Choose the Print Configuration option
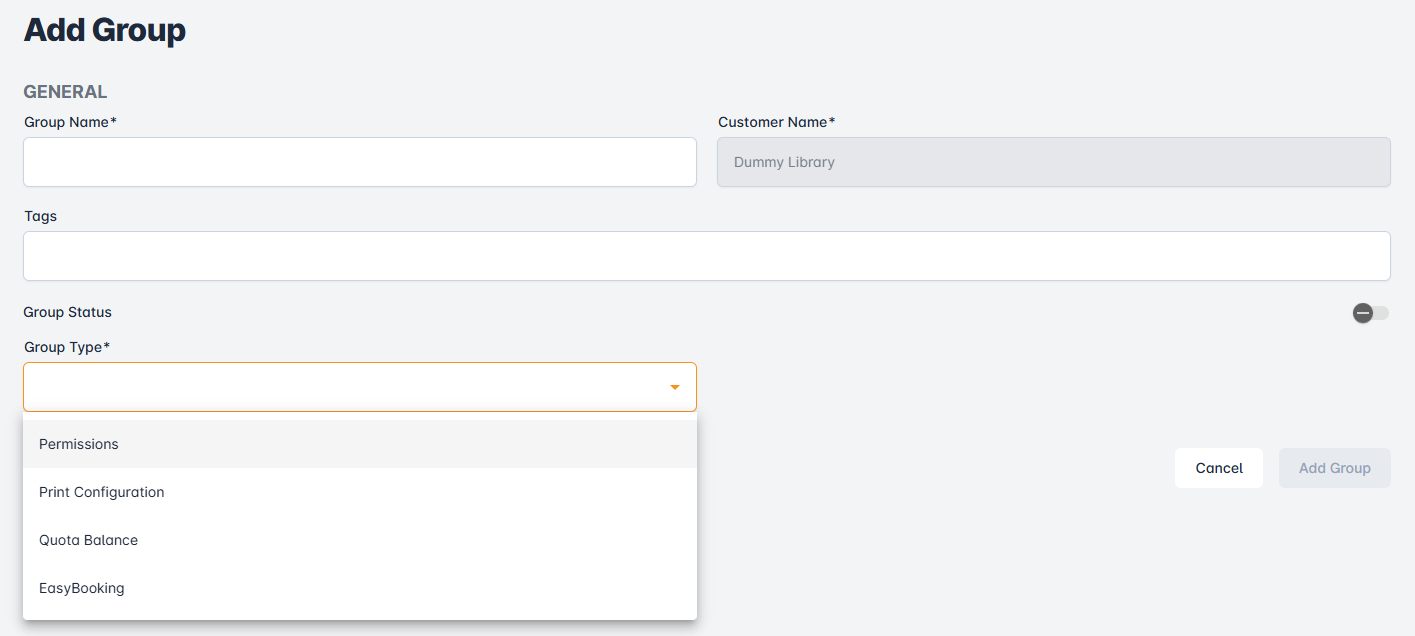This screenshot has width=1415, height=636. [101, 492]
